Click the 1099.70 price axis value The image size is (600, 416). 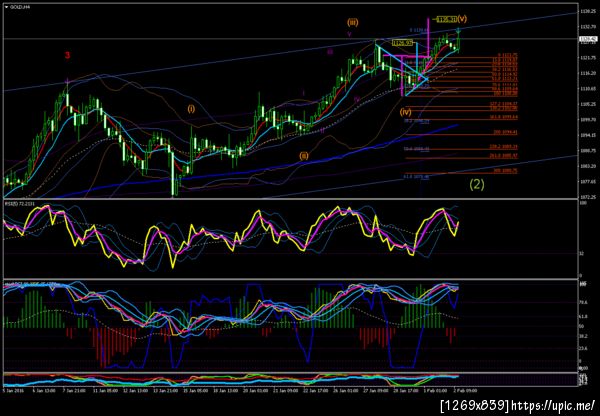click(x=587, y=119)
